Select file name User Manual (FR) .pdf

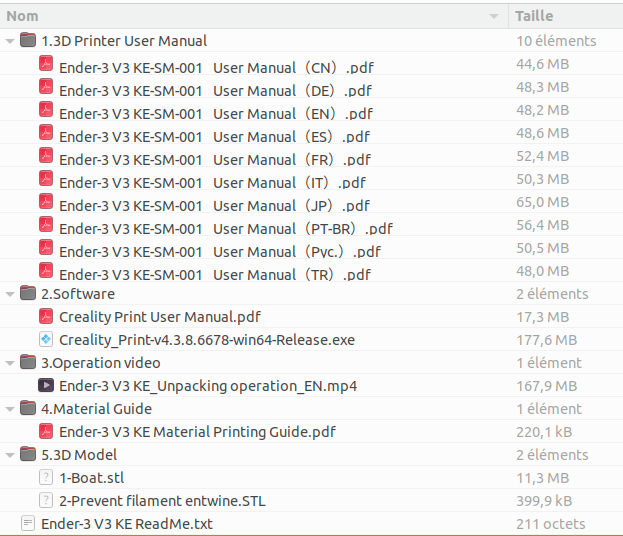coord(215,161)
